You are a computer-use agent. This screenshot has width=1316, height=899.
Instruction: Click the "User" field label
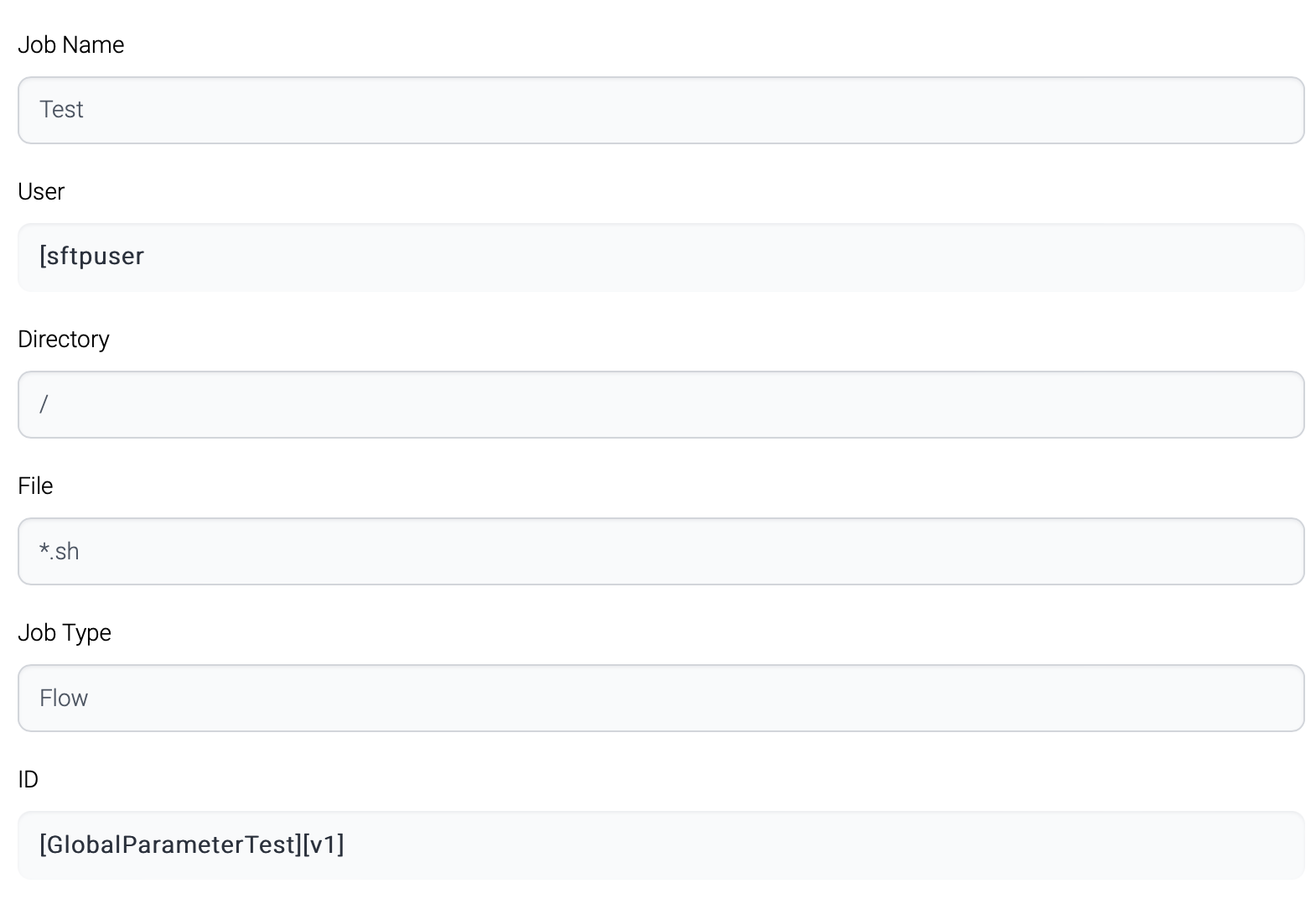41,192
